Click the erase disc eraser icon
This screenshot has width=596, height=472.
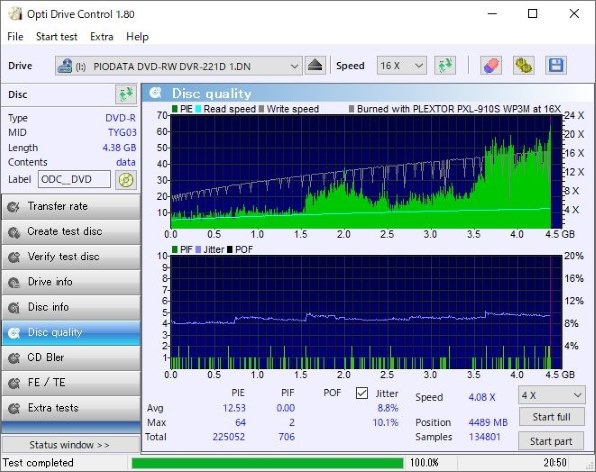click(x=491, y=66)
